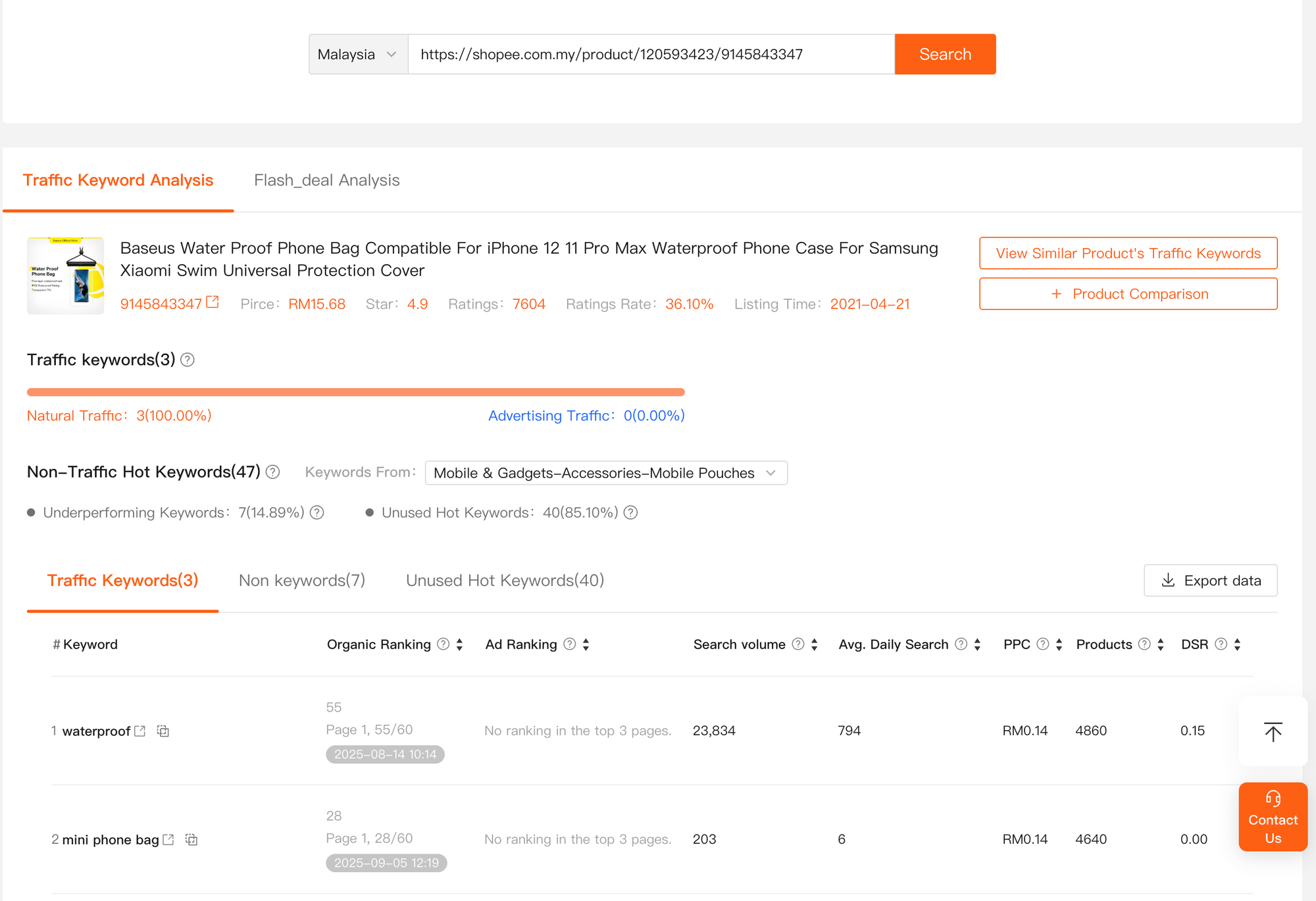Click Natural Traffic: 3(100.00%) label
This screenshot has width=1316, height=901.
tap(119, 416)
